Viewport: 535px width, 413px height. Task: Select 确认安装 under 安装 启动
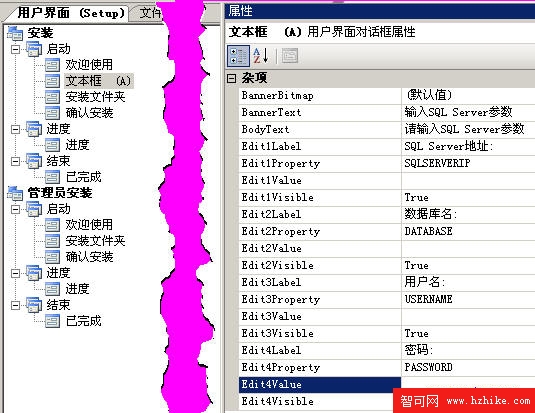point(89,113)
